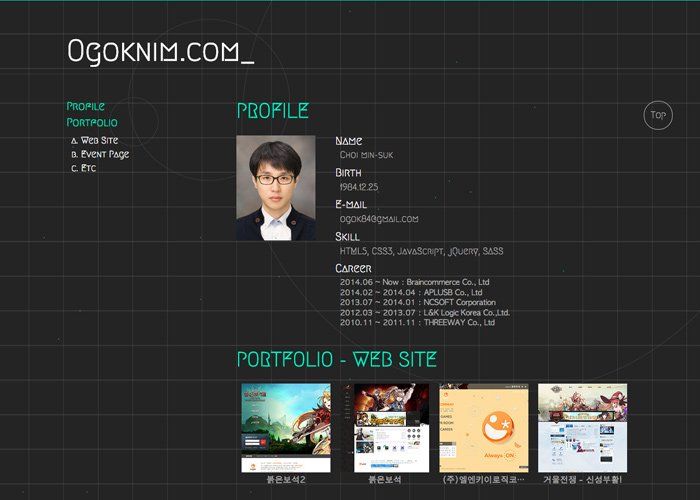700x500 pixels.
Task: Click the ogok84@gmail.com email address
Action: pyautogui.click(x=379, y=219)
